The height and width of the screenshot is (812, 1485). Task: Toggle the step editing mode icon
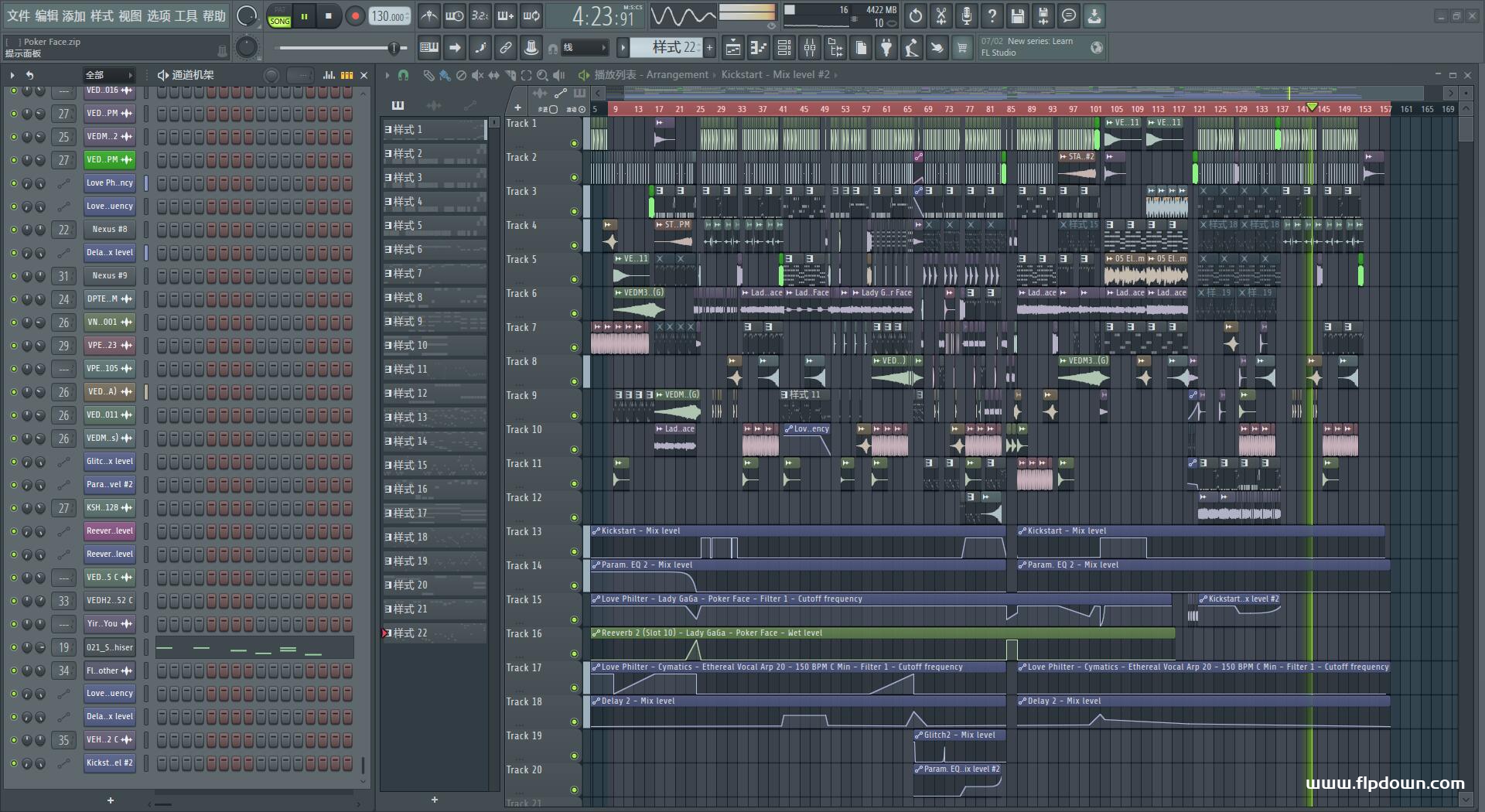pos(480,48)
